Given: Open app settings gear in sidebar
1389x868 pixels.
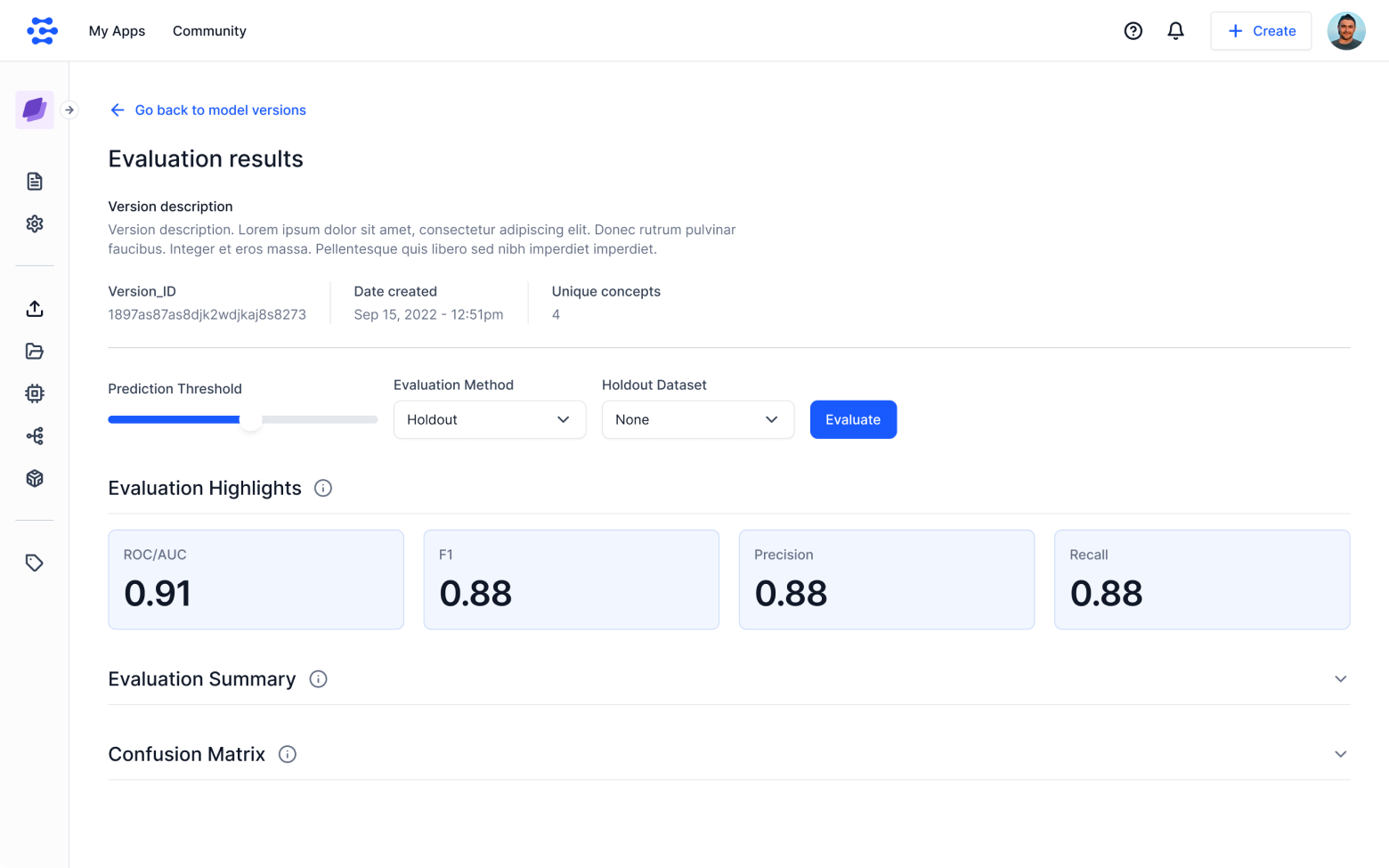Looking at the screenshot, I should point(35,223).
